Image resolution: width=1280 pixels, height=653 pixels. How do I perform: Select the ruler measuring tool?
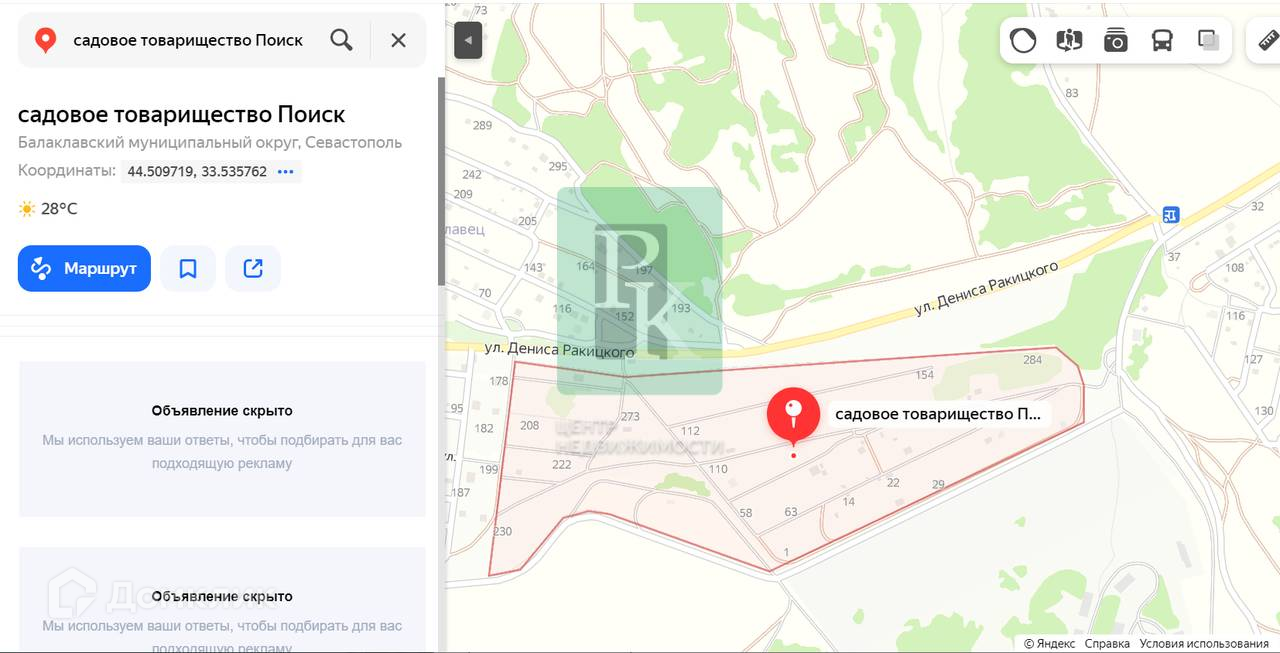point(1267,41)
